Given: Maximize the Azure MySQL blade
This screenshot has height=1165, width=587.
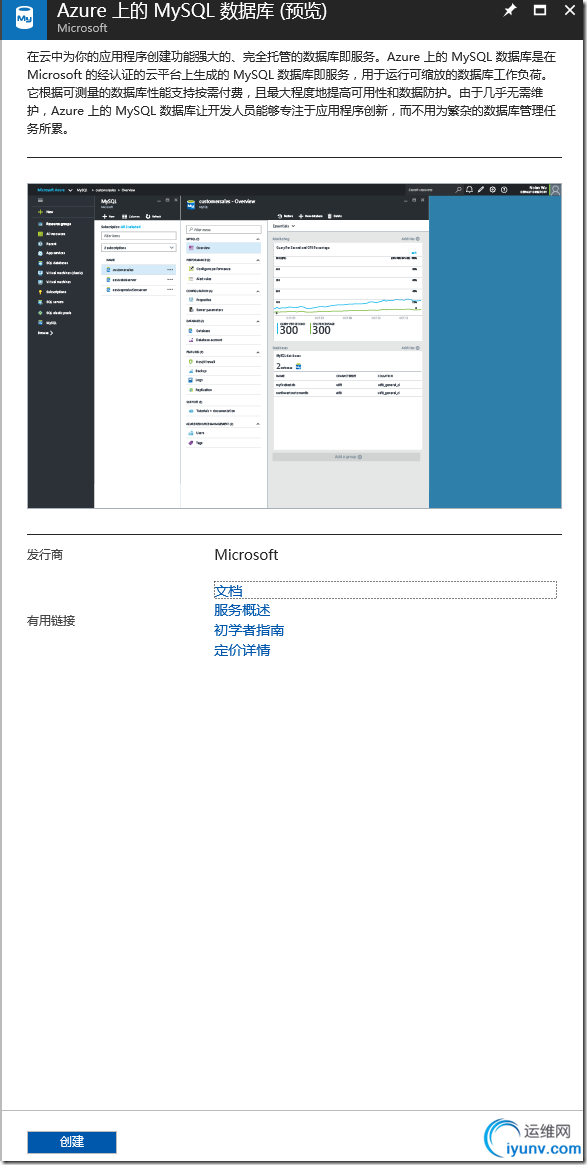Looking at the screenshot, I should point(540,10).
